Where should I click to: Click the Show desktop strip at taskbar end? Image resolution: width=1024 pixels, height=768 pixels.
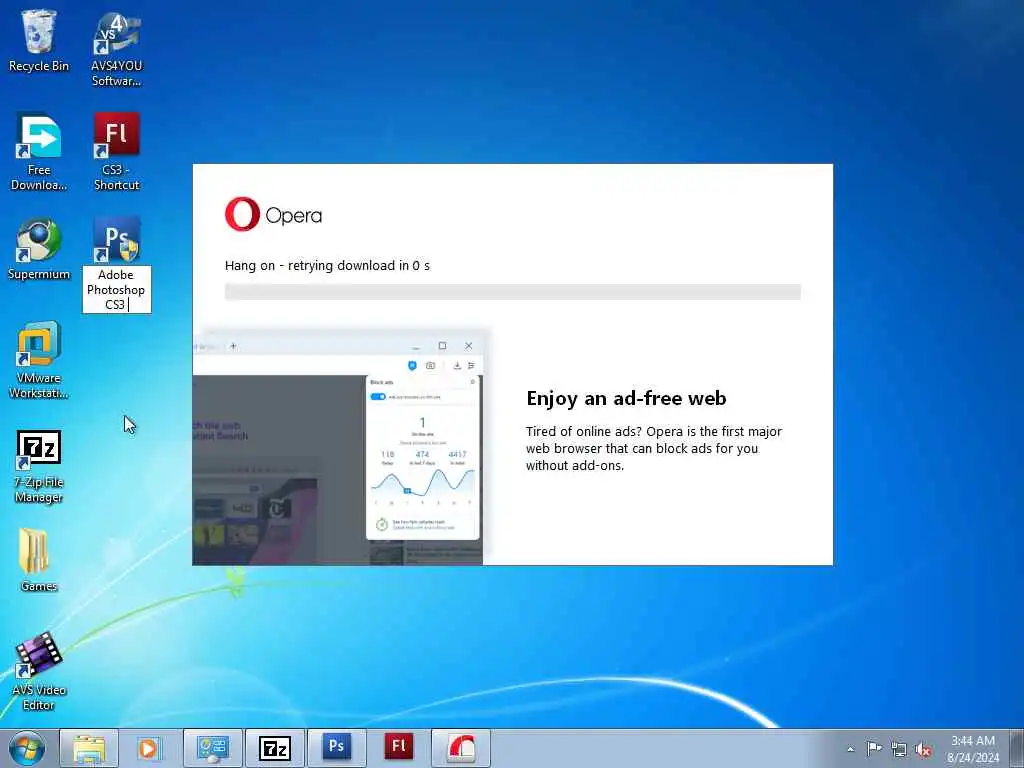1017,748
